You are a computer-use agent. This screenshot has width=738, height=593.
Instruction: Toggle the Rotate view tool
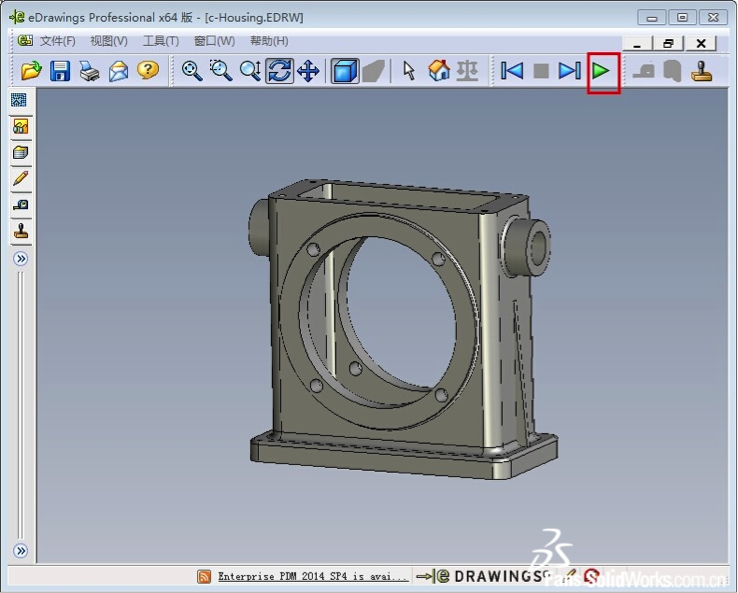(x=279, y=71)
